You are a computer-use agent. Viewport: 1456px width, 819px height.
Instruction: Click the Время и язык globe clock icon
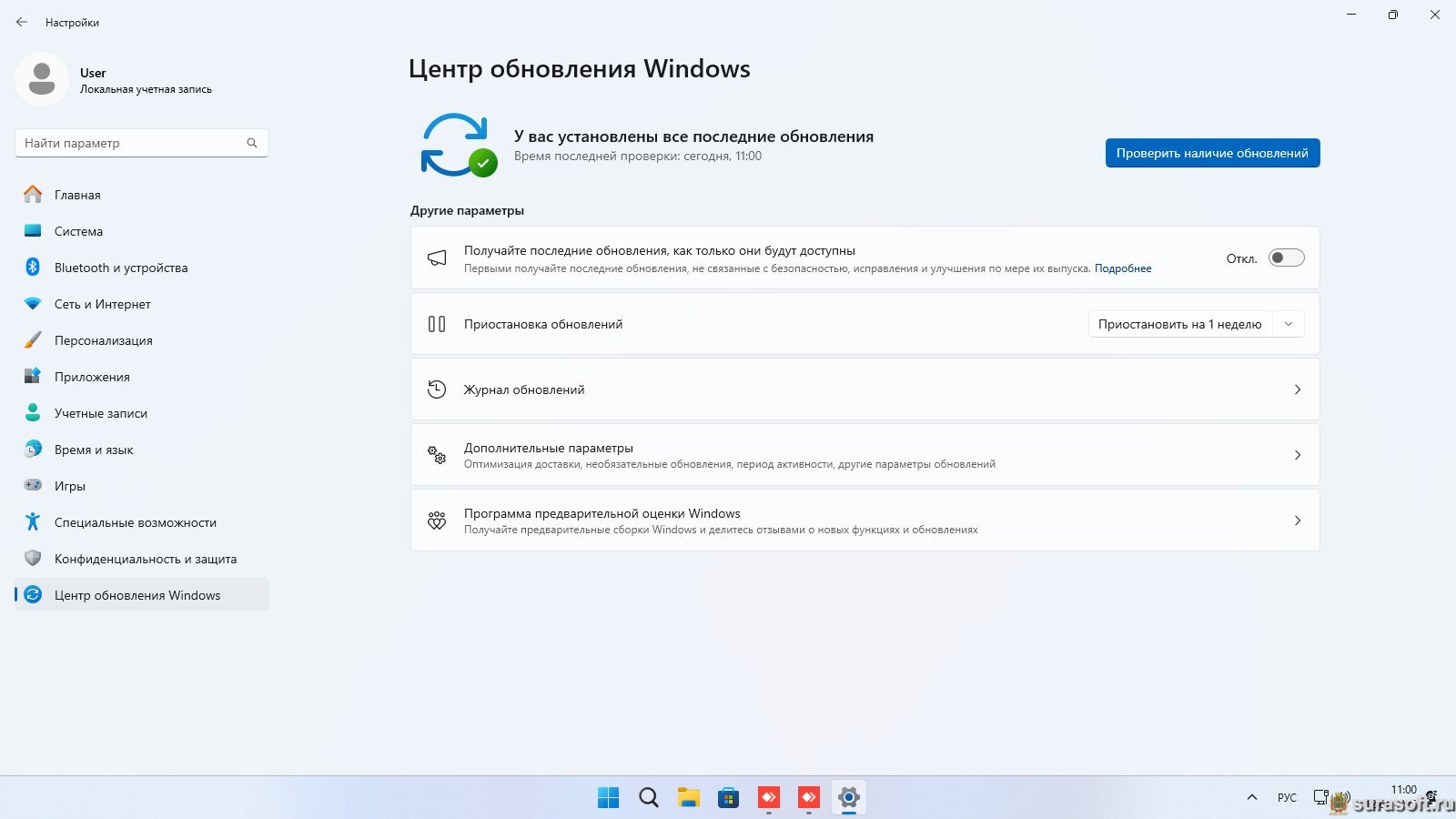(x=33, y=450)
